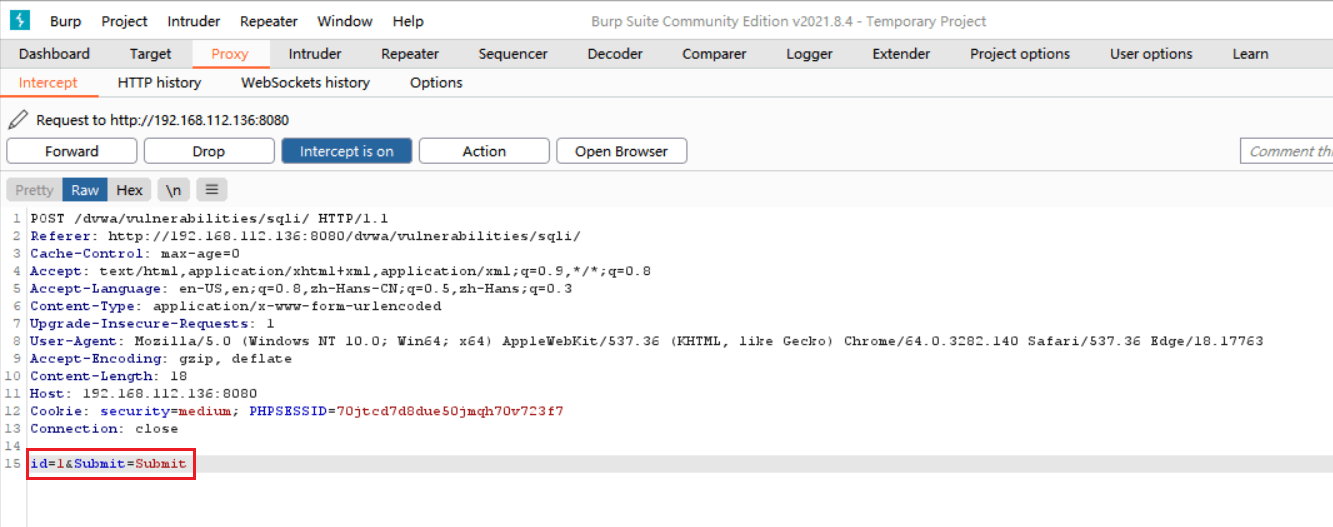Open the Repeater menu in the menu bar

click(x=269, y=21)
